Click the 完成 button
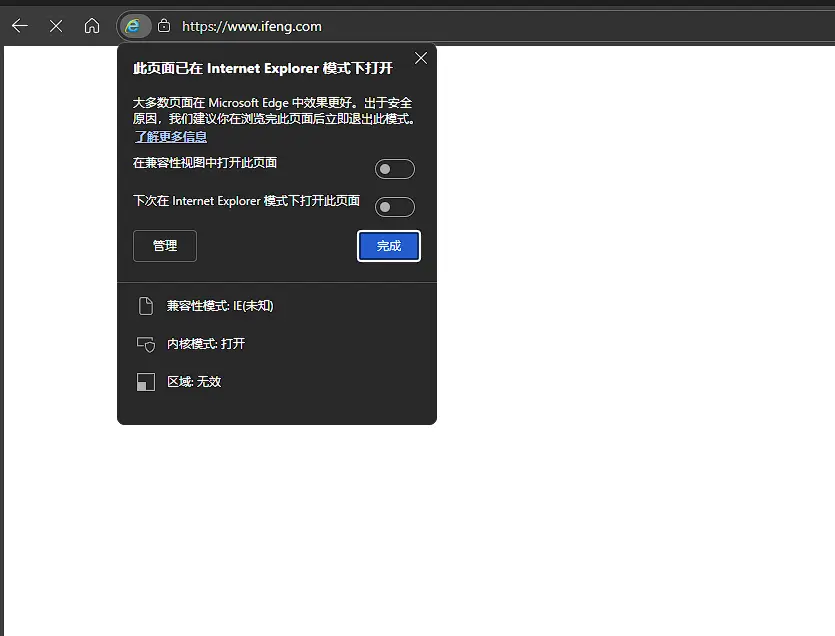This screenshot has height=636, width=835. pos(388,245)
